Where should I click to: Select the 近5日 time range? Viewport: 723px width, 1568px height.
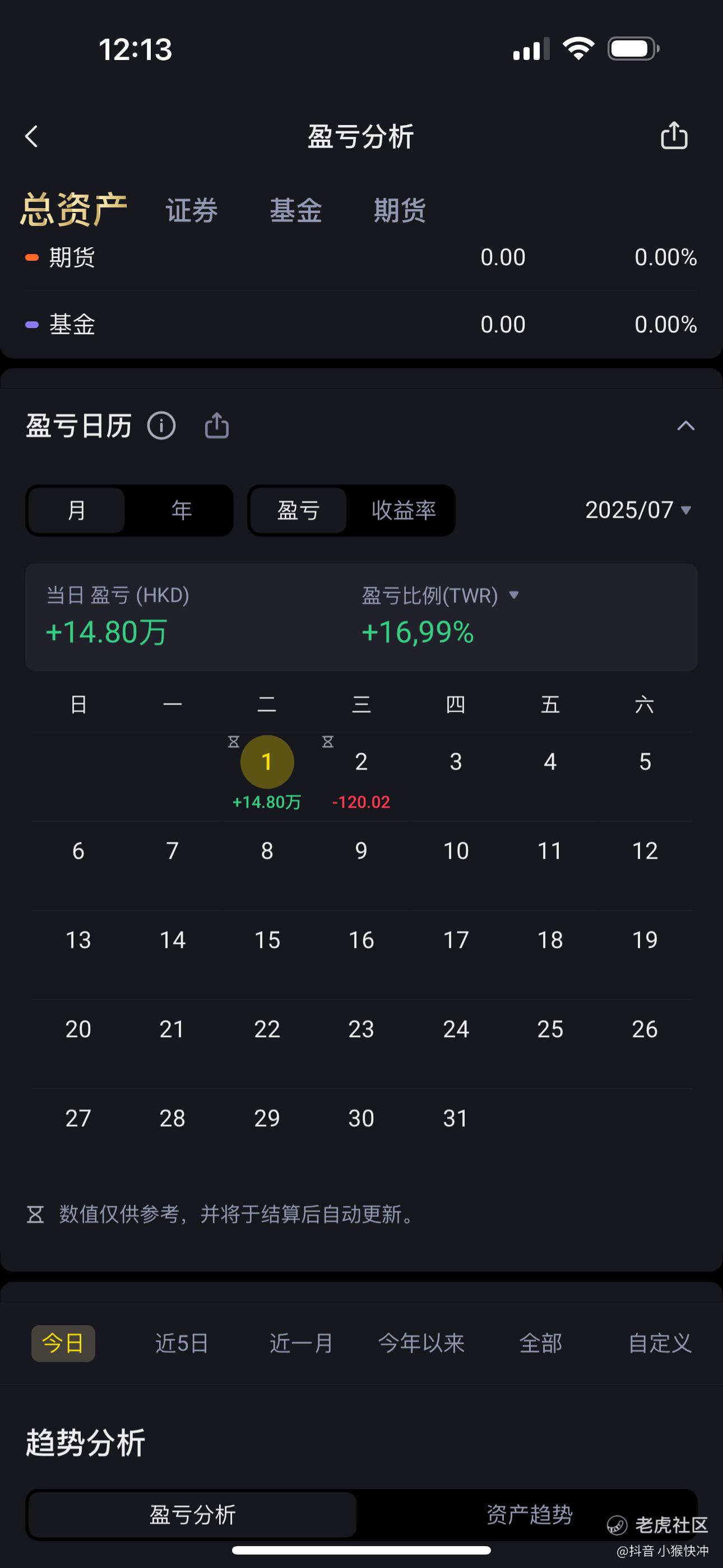coord(182,1343)
